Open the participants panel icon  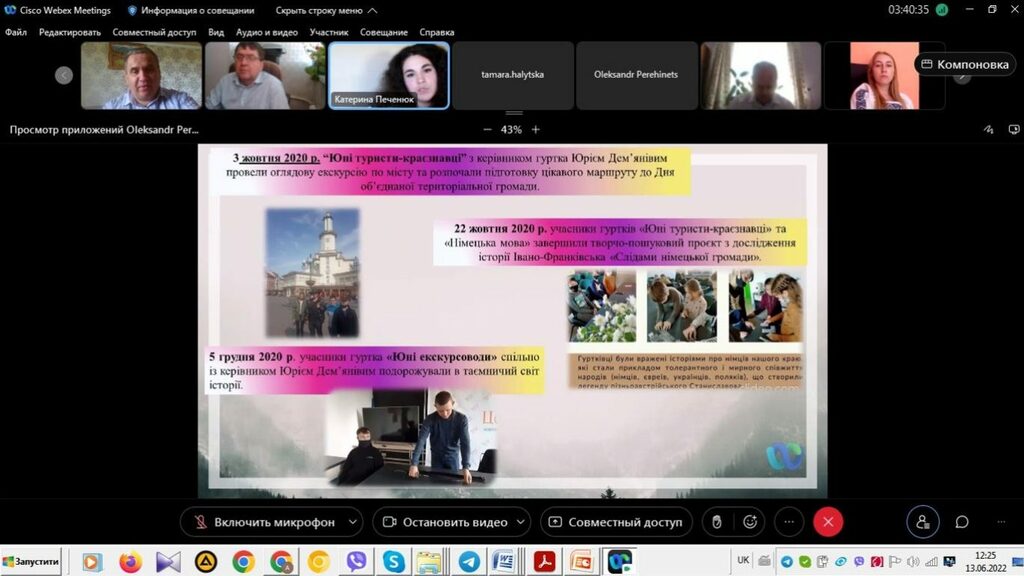coord(922,522)
